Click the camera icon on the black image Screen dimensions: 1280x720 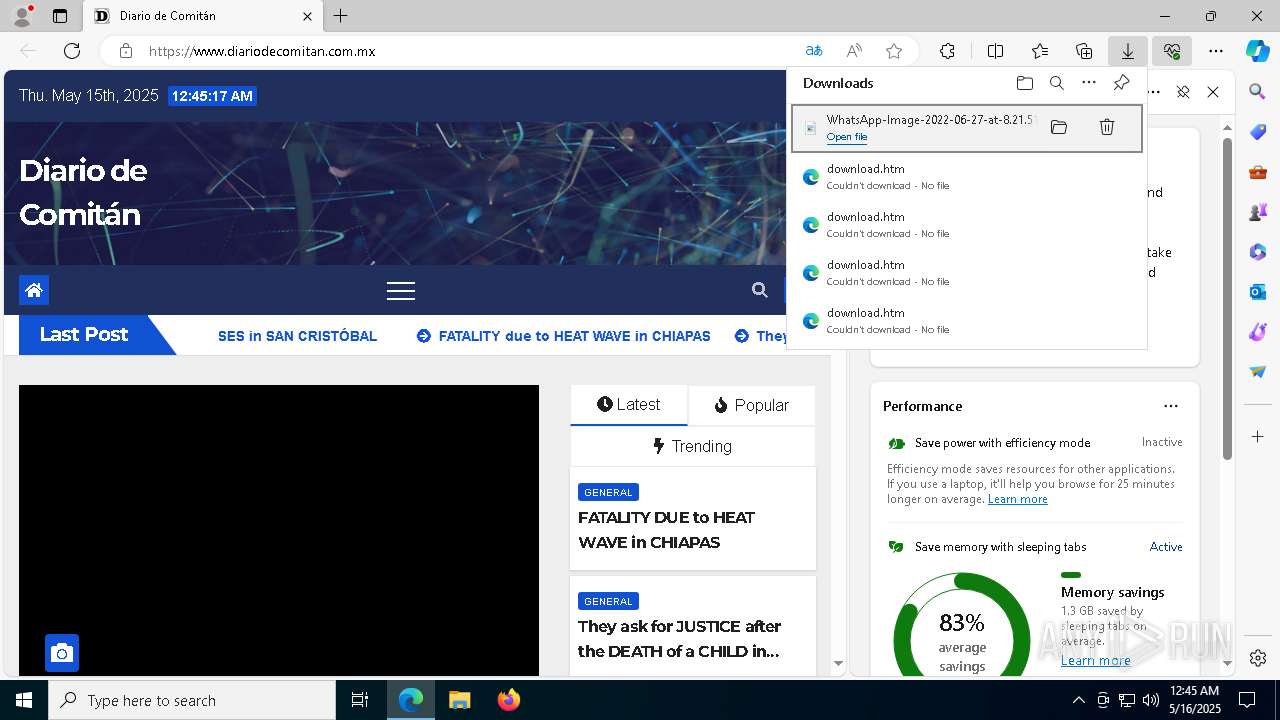[62, 653]
